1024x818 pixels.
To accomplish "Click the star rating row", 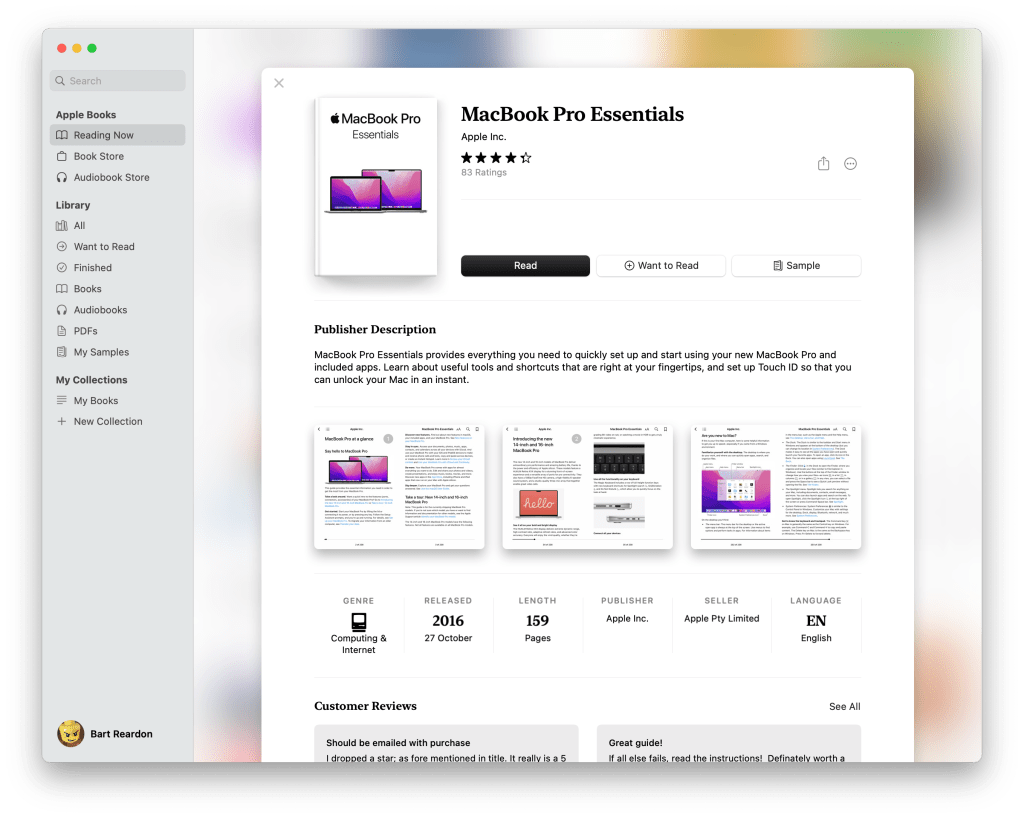I will [496, 157].
